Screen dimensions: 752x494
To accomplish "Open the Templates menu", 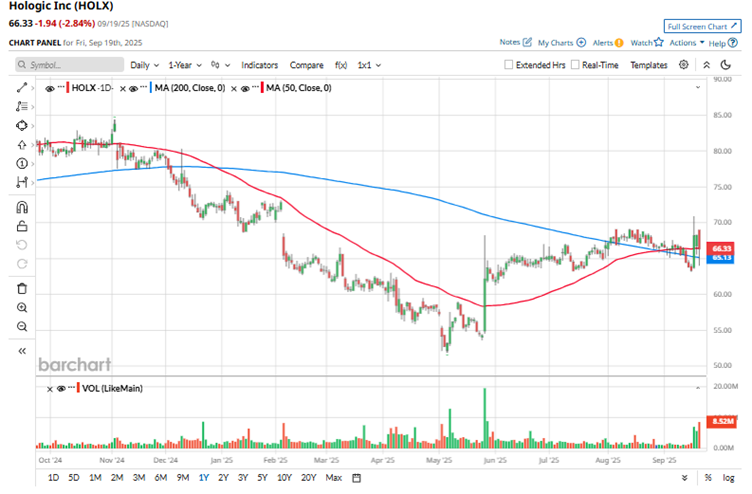I will 648,65.
